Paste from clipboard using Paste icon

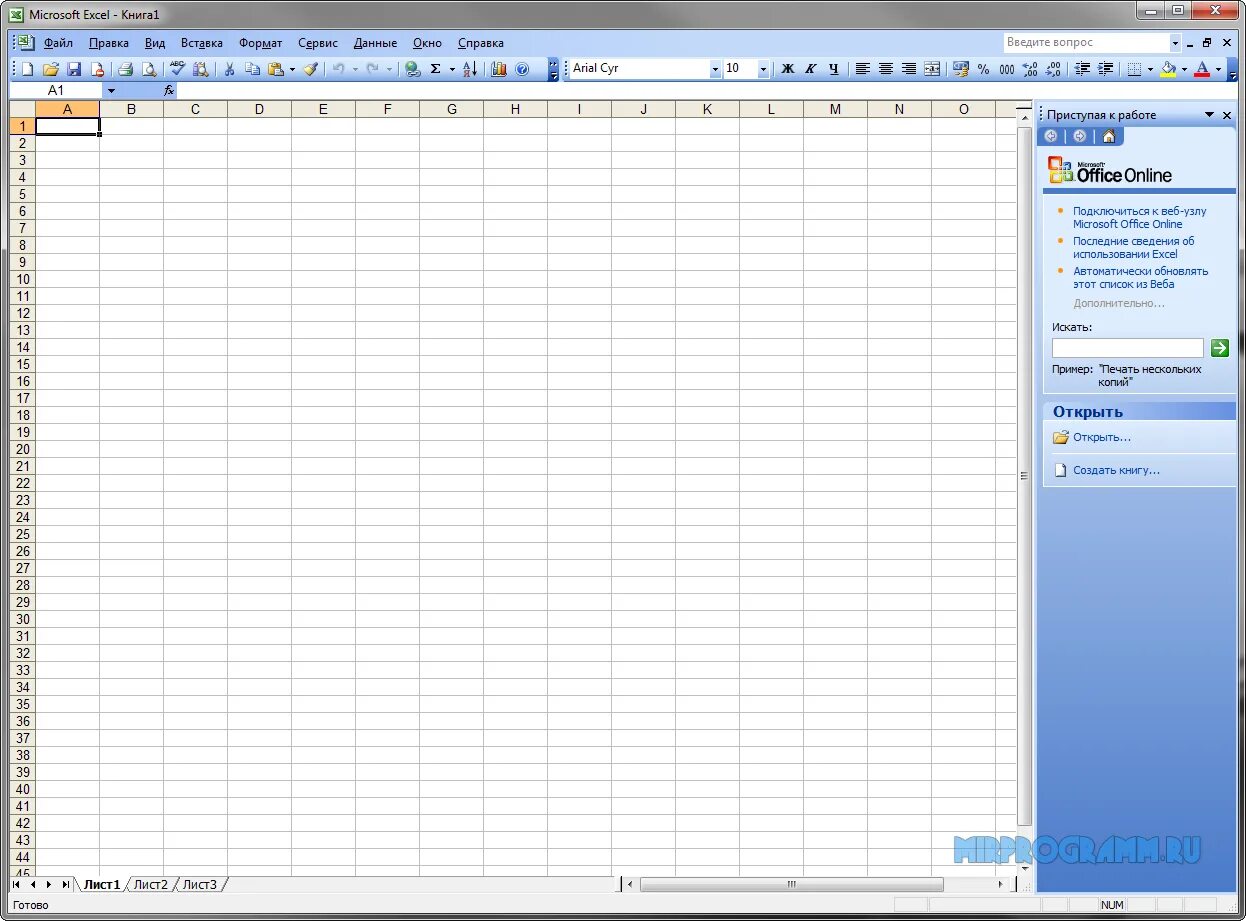point(276,69)
